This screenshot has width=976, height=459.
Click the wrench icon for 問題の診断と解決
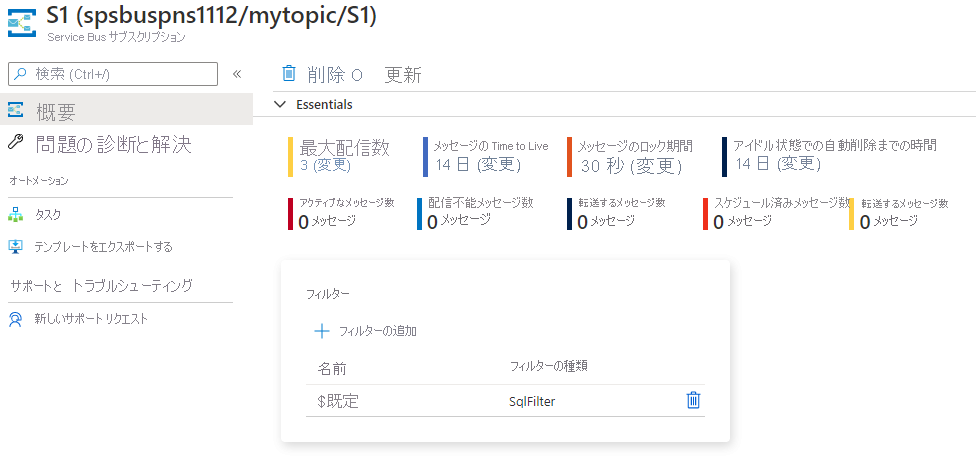15,143
